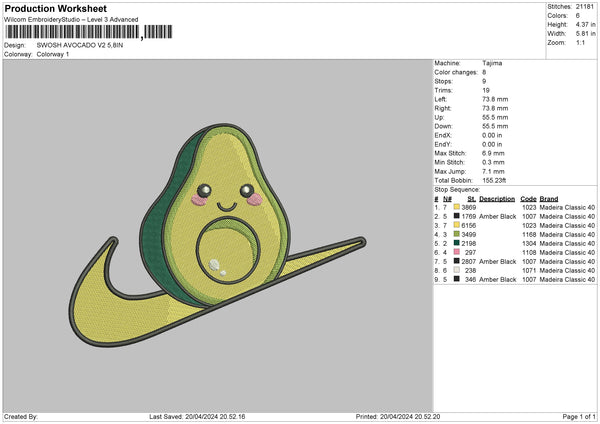Click the Zoom value '1:1'
Image resolution: width=600 pixels, height=424 pixels.
[580, 42]
